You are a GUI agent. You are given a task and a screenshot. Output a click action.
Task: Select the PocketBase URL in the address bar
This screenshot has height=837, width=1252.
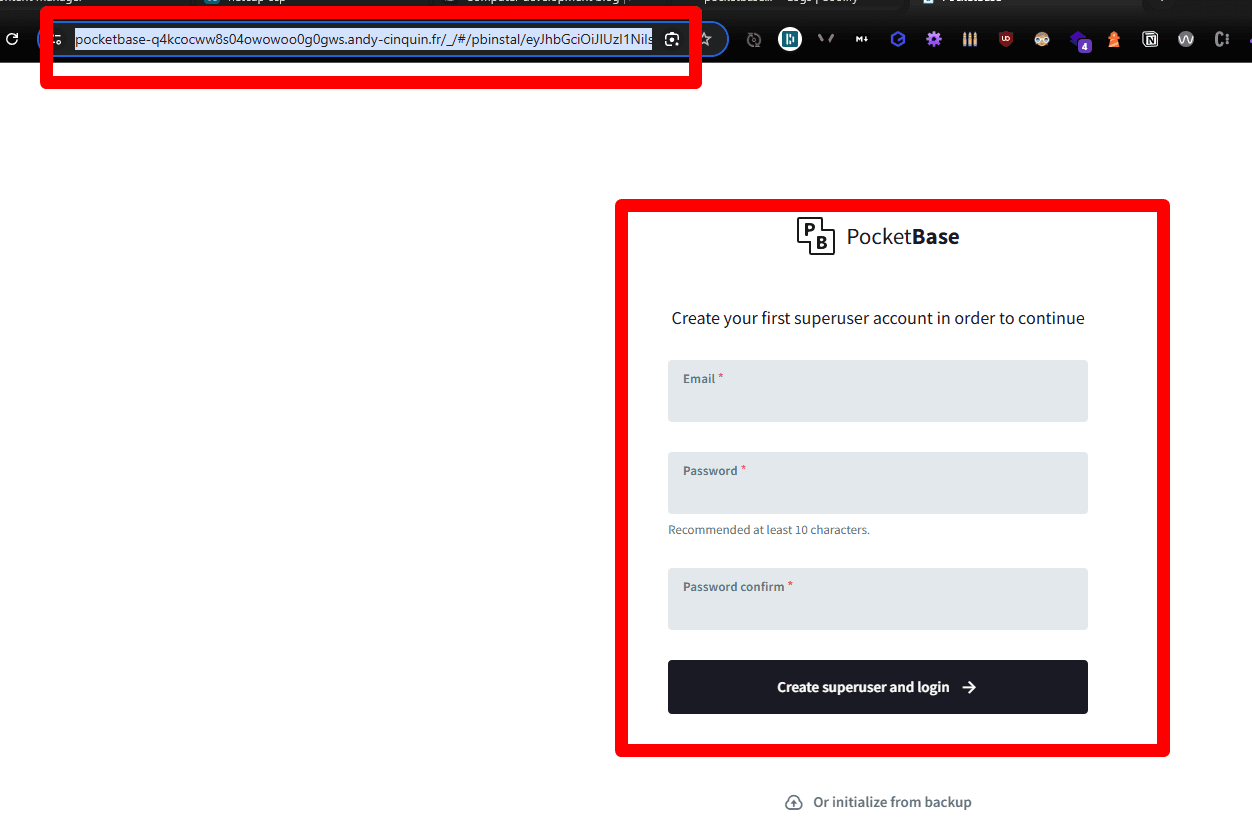pos(364,40)
